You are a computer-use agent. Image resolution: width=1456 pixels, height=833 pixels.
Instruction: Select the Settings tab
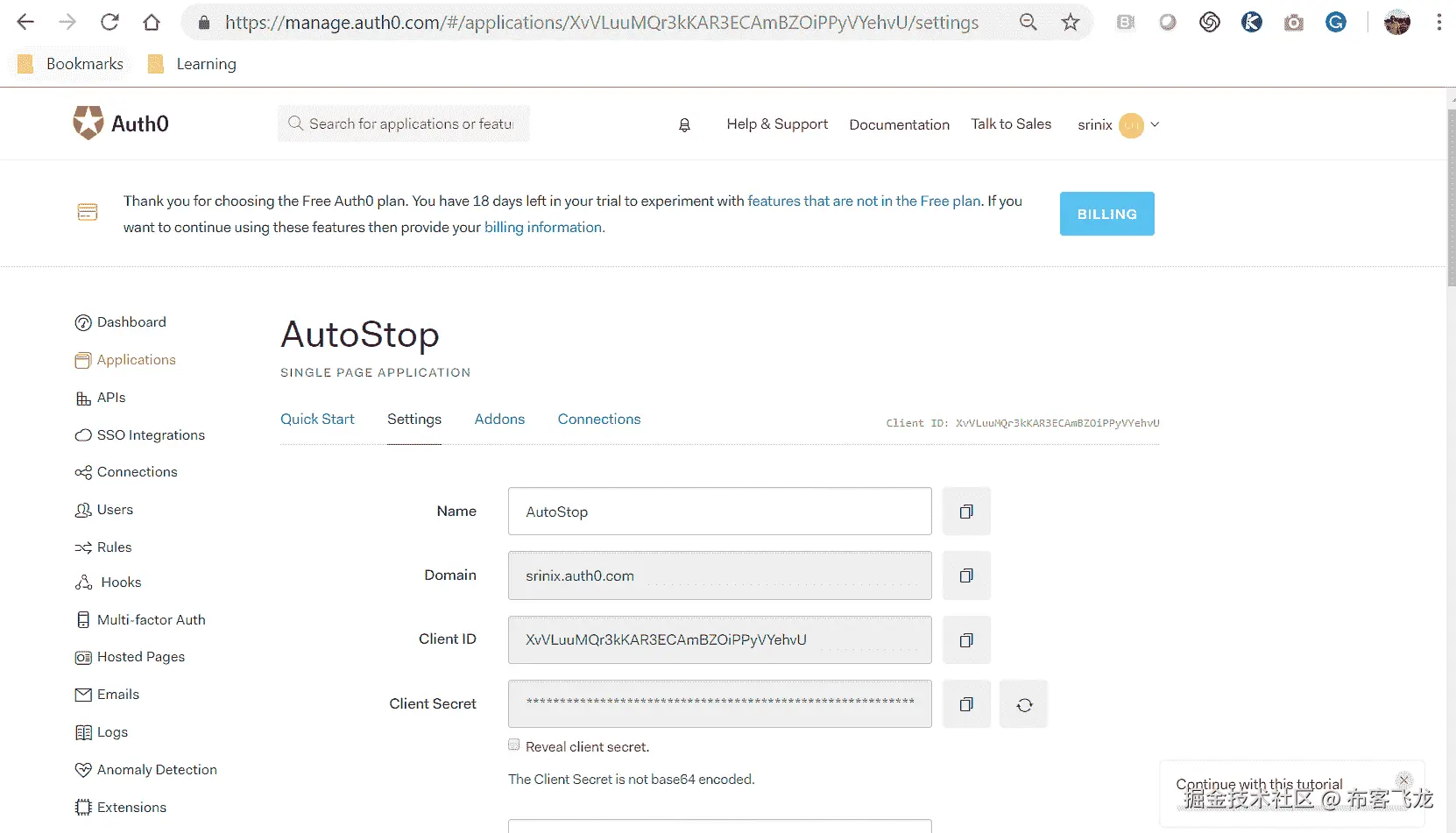[414, 420]
